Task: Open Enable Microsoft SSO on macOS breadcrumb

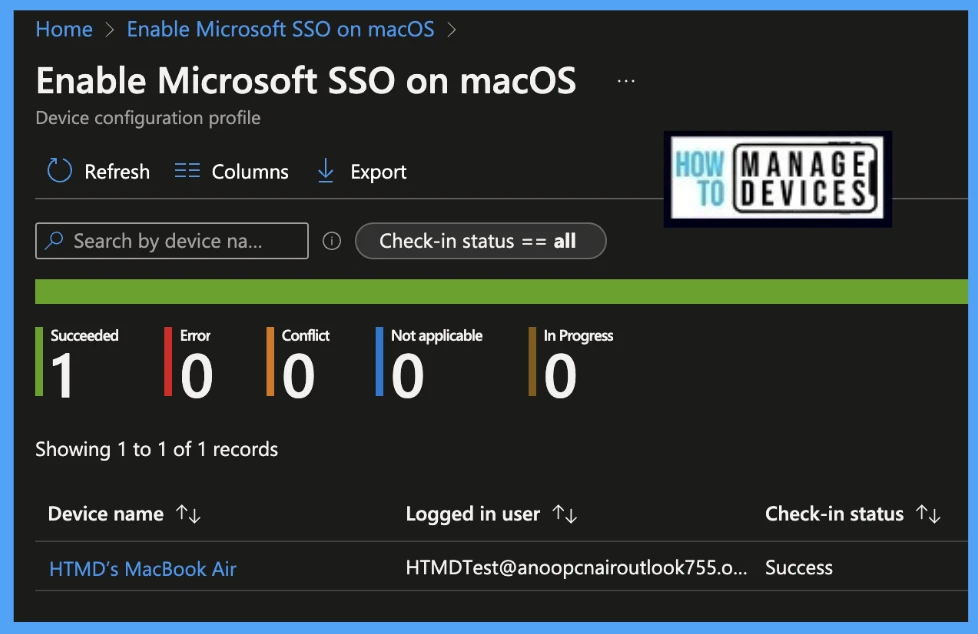Action: pyautogui.click(x=281, y=29)
